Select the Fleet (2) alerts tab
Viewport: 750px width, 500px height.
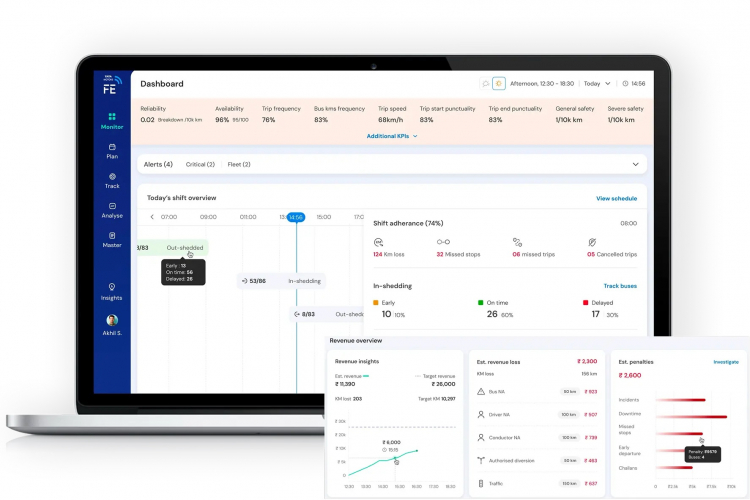click(239, 164)
